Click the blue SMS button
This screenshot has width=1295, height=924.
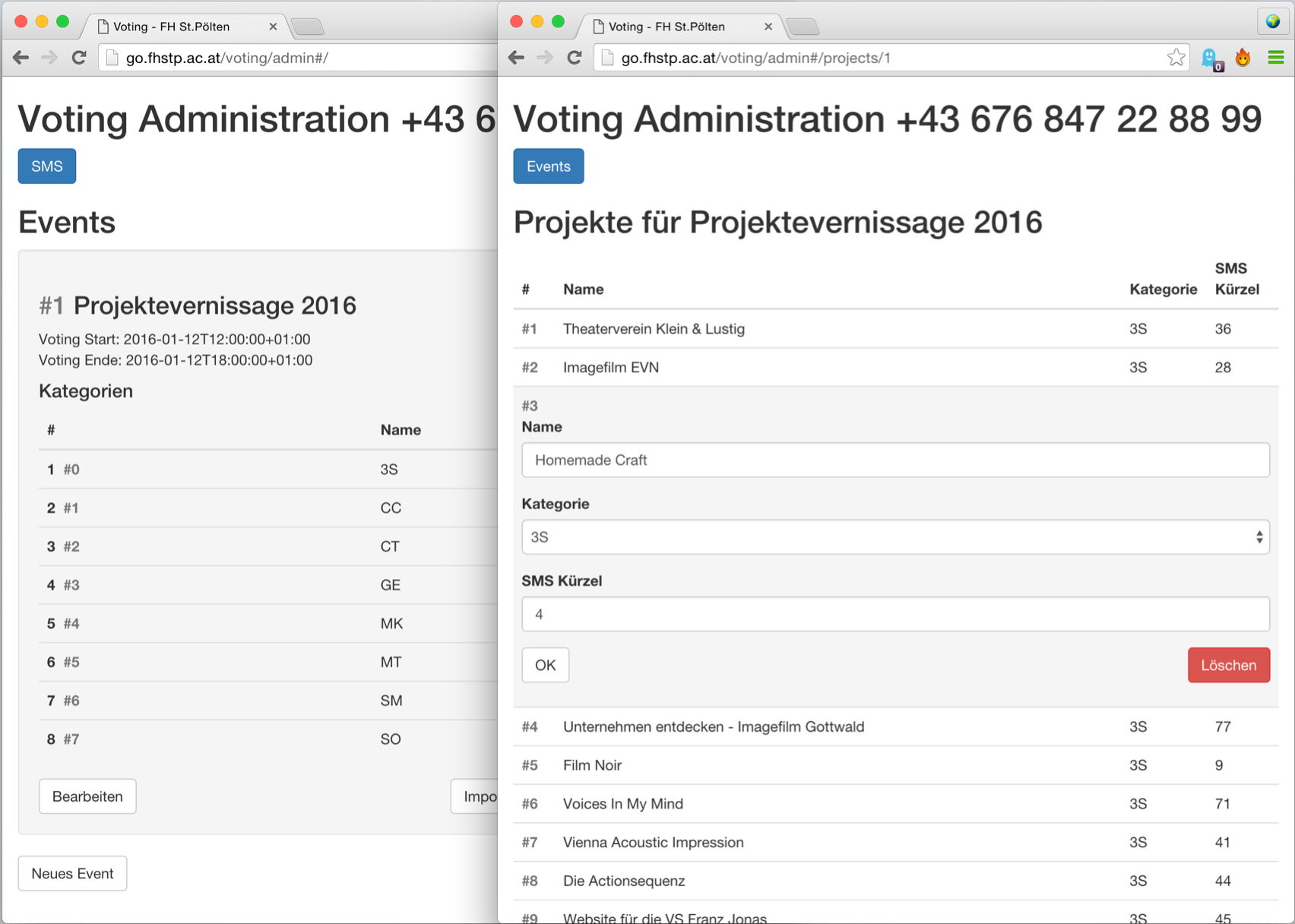pos(47,166)
